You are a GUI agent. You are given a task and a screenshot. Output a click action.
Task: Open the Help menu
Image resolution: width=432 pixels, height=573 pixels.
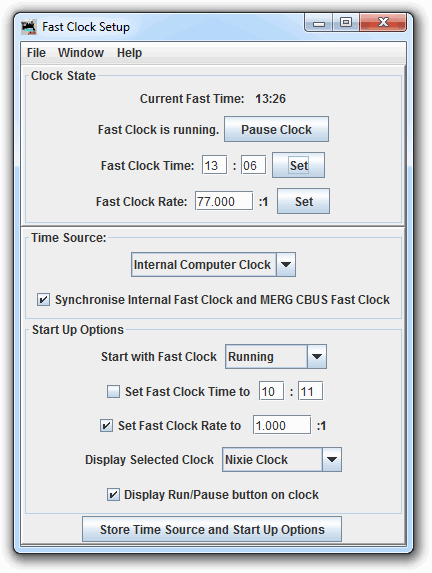(129, 53)
